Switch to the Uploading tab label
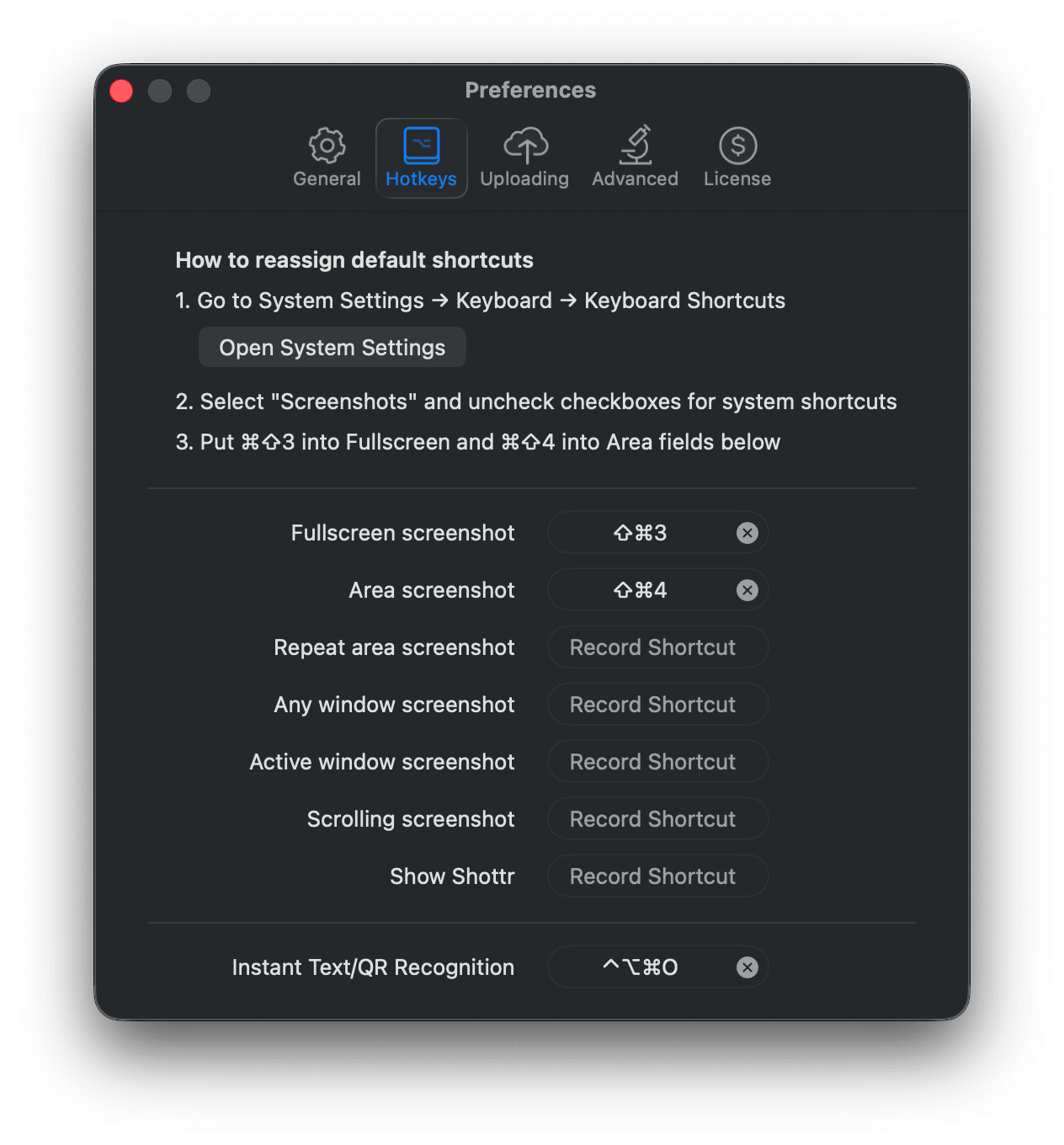Image resolution: width=1064 pixels, height=1145 pixels. 524,179
